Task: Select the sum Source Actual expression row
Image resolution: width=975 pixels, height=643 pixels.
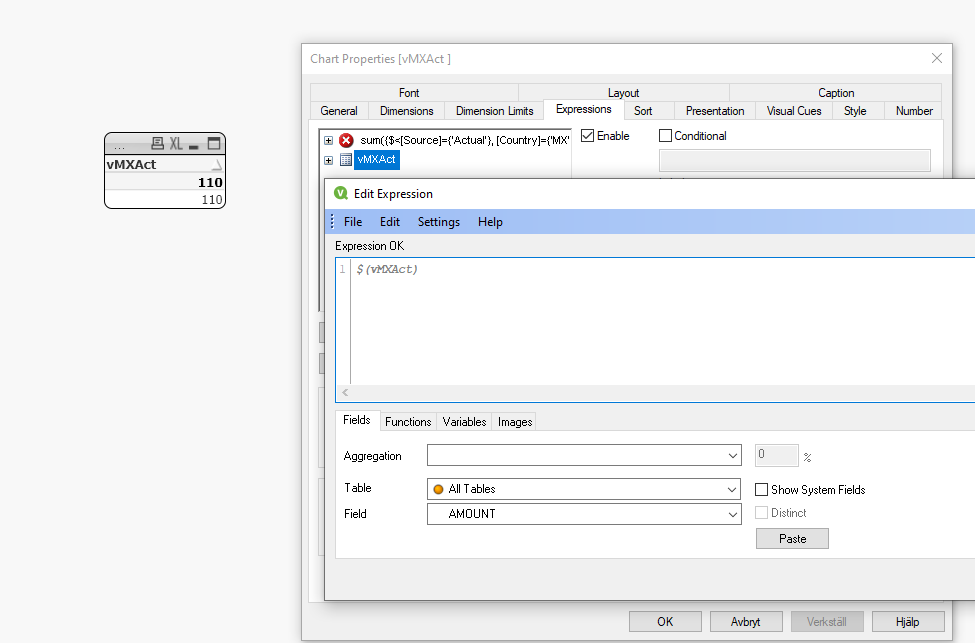Action: click(464, 141)
